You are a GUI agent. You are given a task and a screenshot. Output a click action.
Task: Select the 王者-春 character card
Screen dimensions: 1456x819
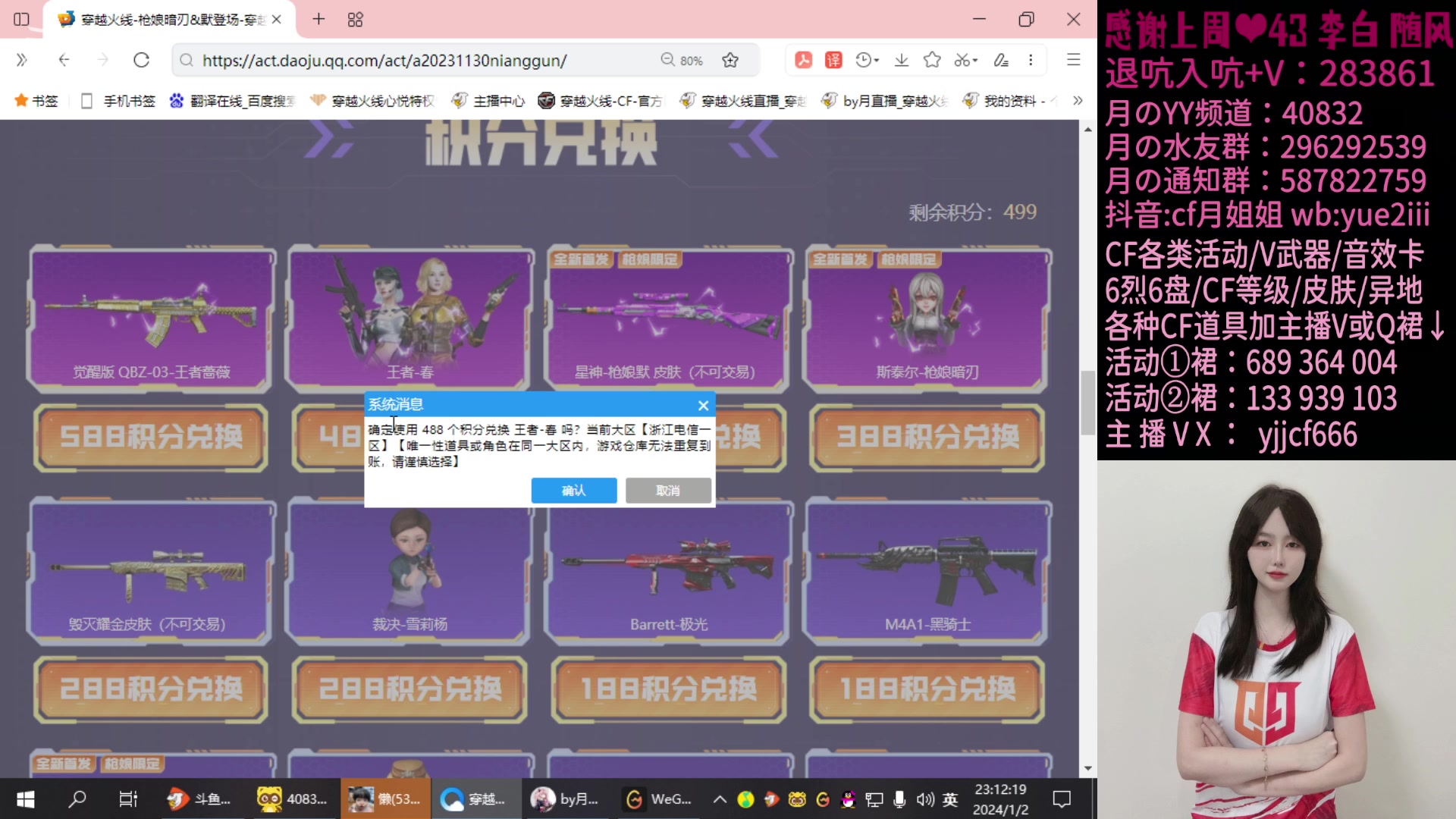point(409,318)
